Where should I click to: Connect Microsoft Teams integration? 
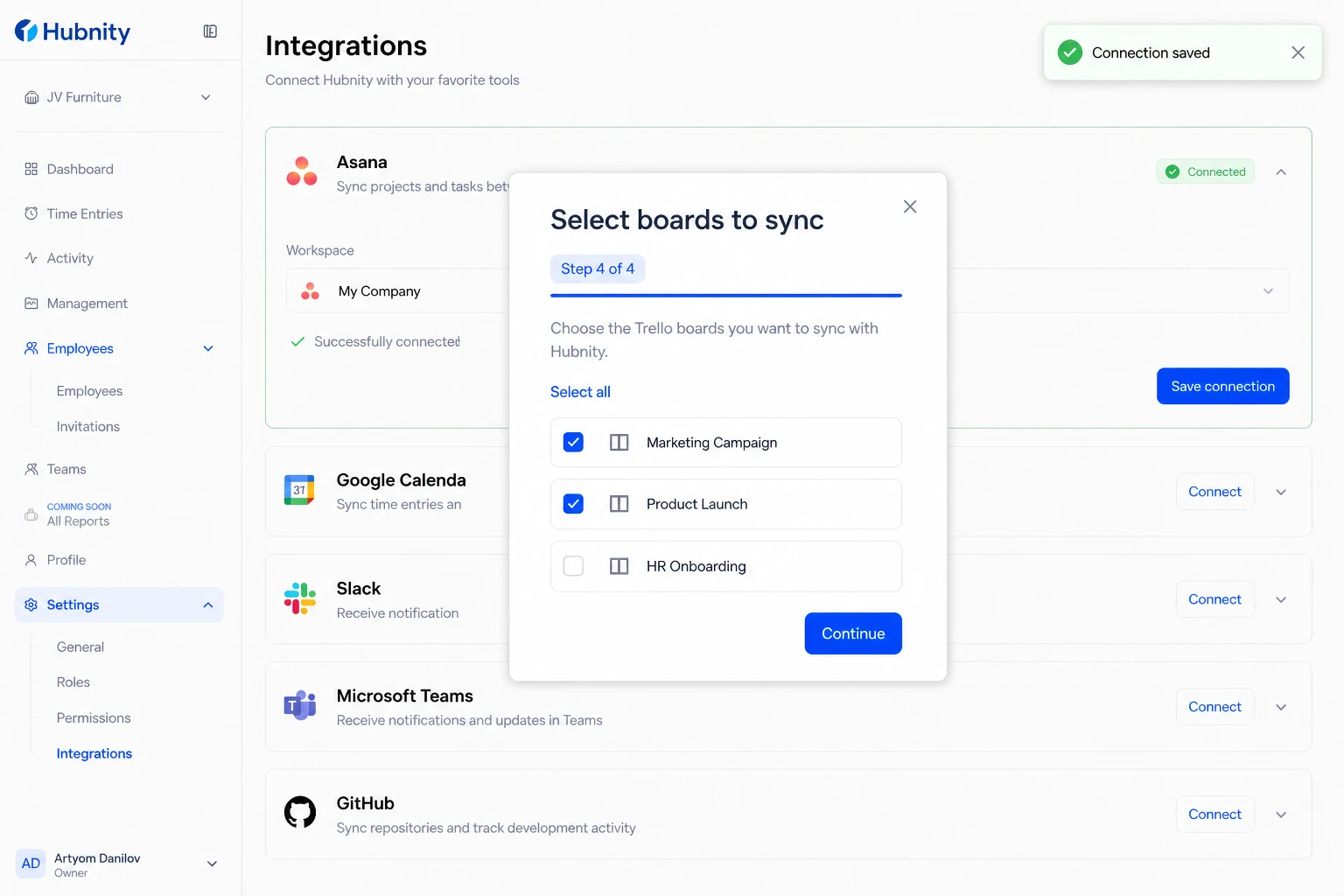click(x=1214, y=707)
